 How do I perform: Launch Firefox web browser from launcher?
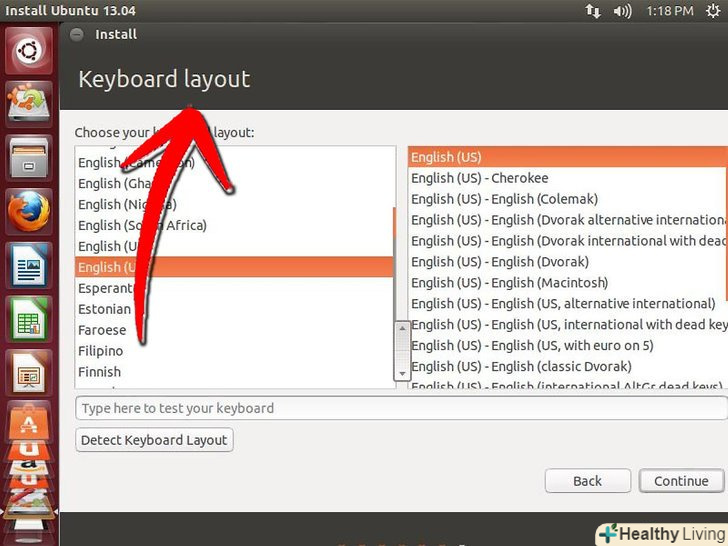29,211
